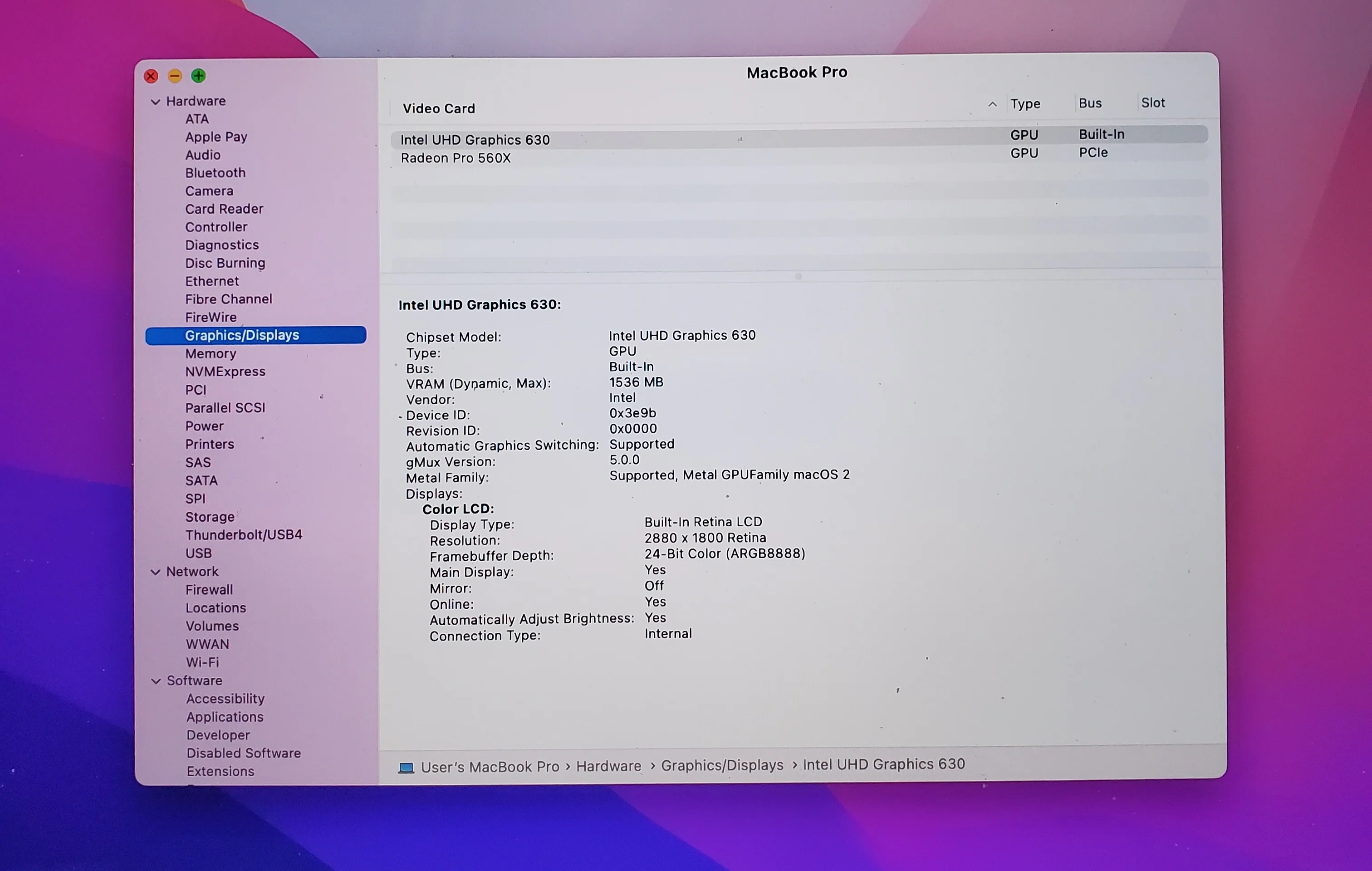
Task: Click the sort arrow beside Video Card
Action: coord(992,104)
